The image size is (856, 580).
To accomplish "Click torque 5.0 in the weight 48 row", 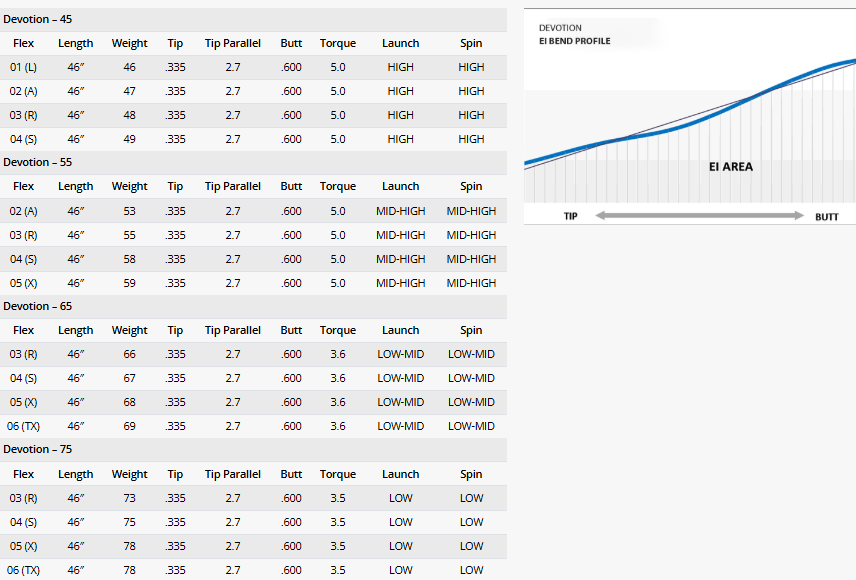I will (338, 115).
